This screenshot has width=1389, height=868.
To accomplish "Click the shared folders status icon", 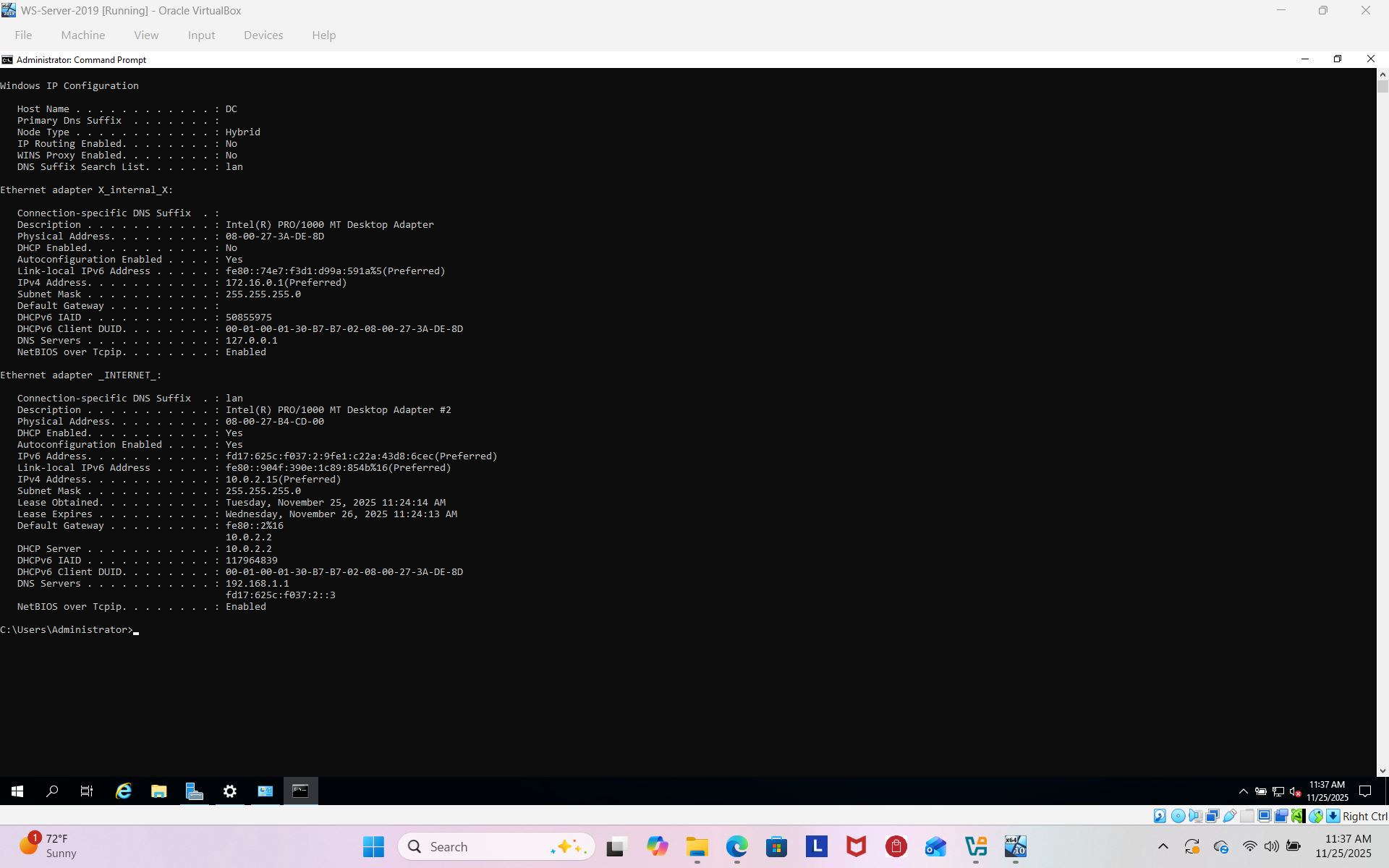I will click(1247, 816).
